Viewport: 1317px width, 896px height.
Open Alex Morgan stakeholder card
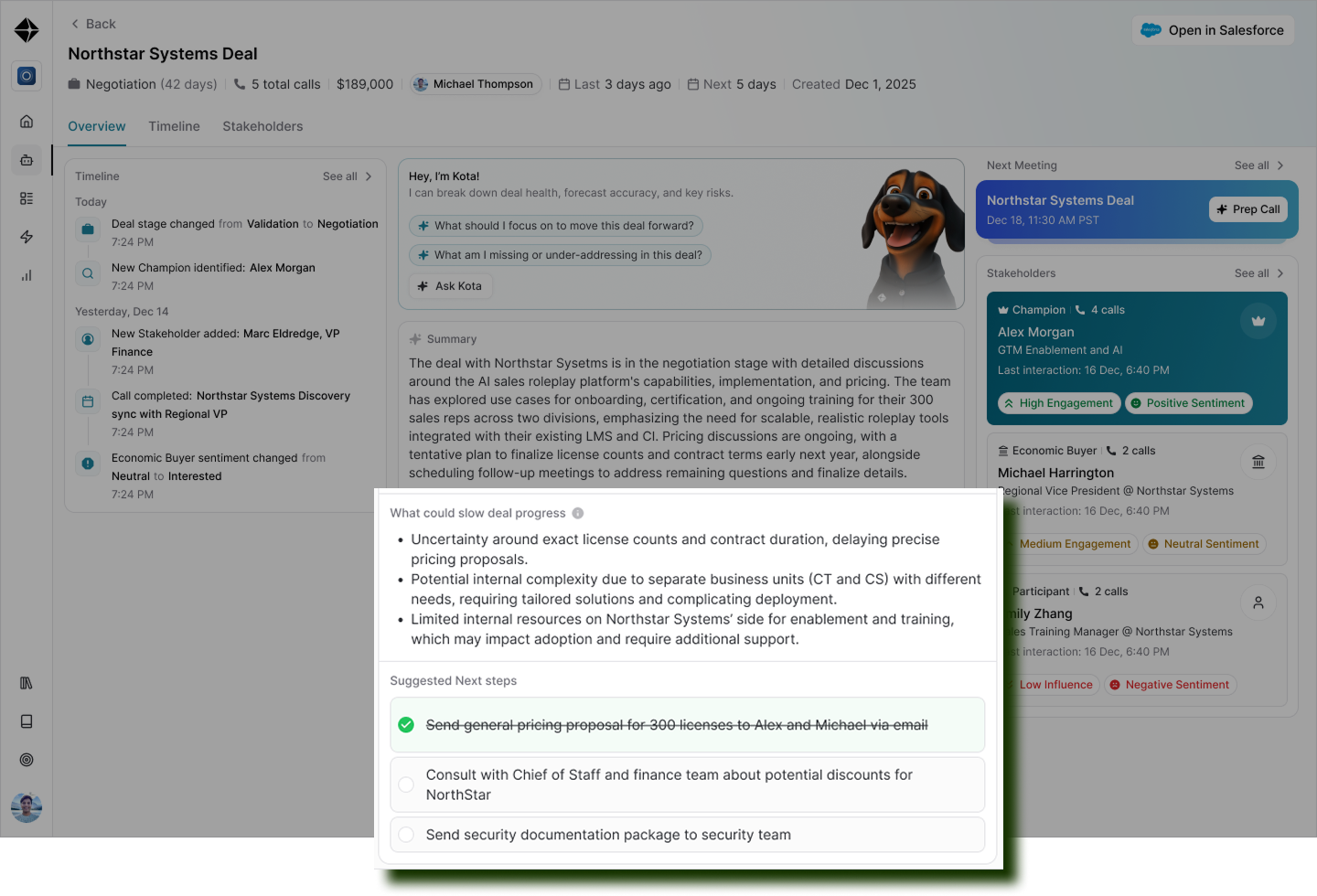click(1137, 358)
